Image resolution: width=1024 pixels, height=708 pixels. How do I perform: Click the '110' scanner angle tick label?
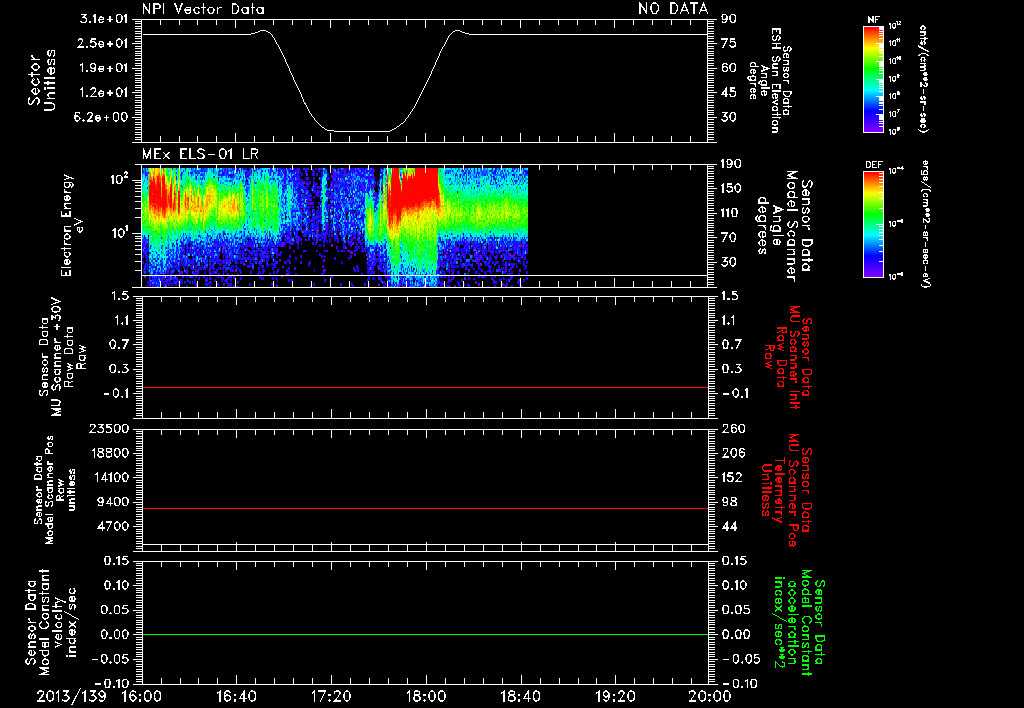click(733, 213)
